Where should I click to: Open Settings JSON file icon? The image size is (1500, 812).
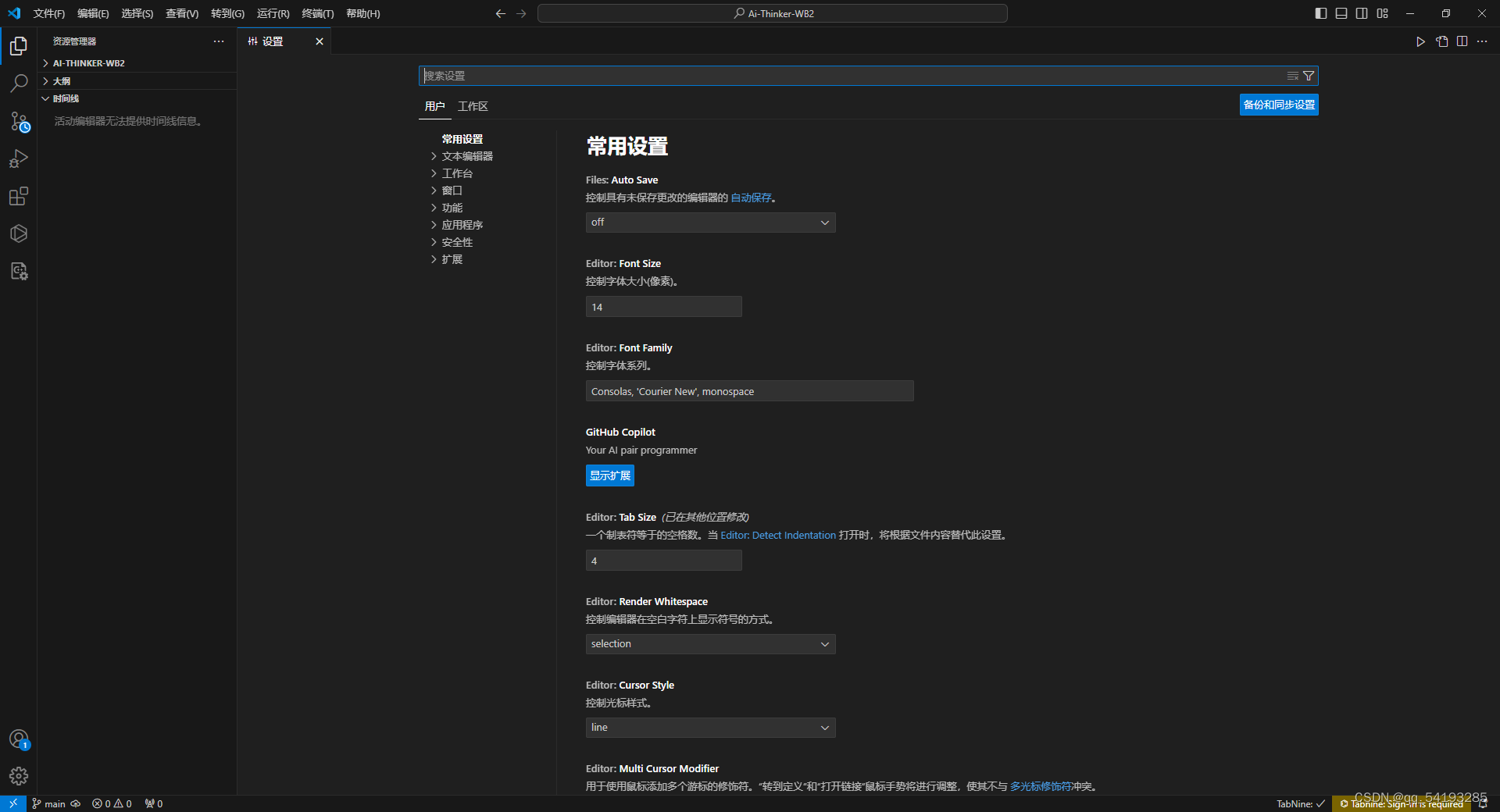pyautogui.click(x=1441, y=41)
